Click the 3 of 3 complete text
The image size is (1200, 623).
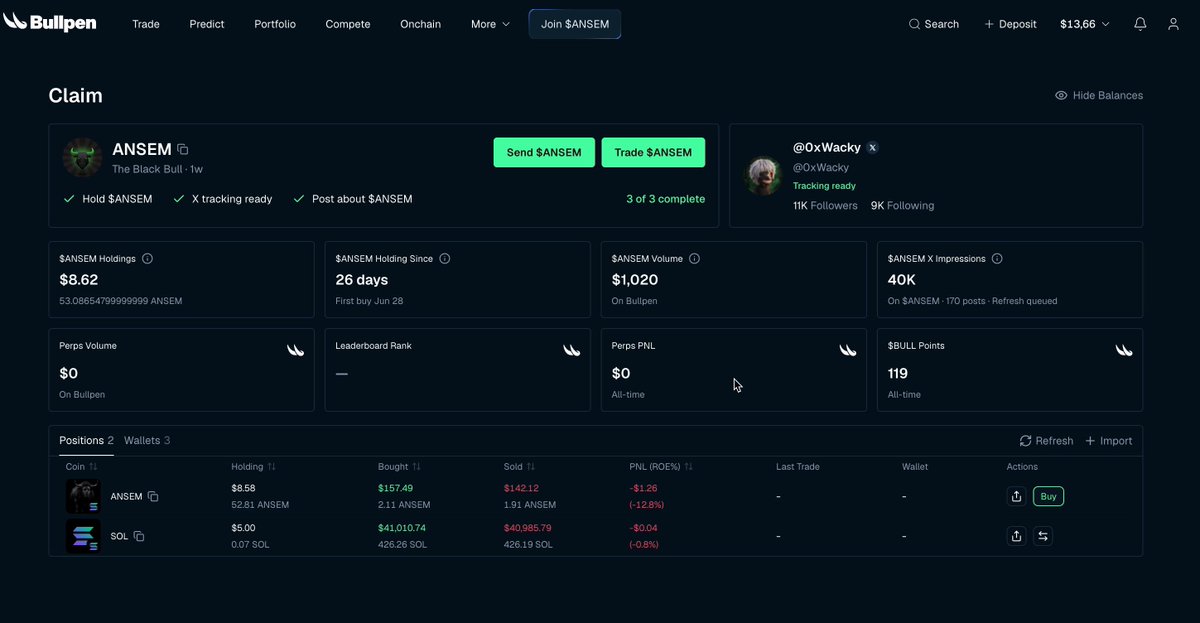tap(665, 199)
